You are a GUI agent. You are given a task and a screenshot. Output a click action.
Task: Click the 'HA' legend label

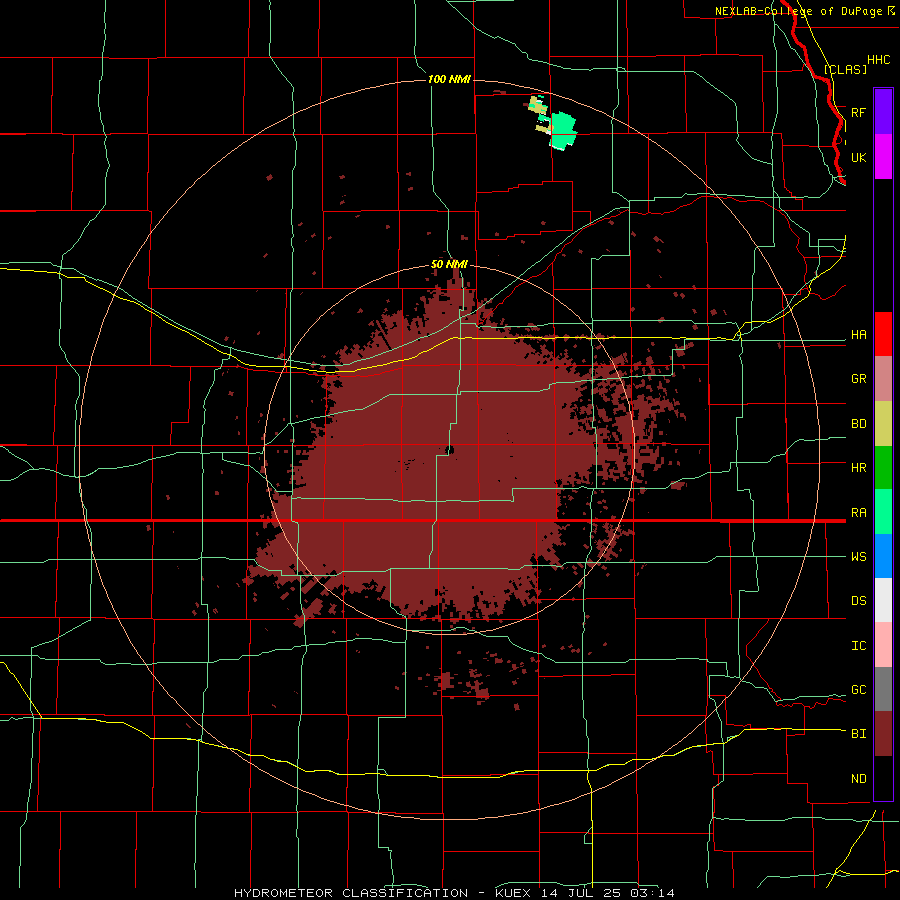(x=859, y=335)
